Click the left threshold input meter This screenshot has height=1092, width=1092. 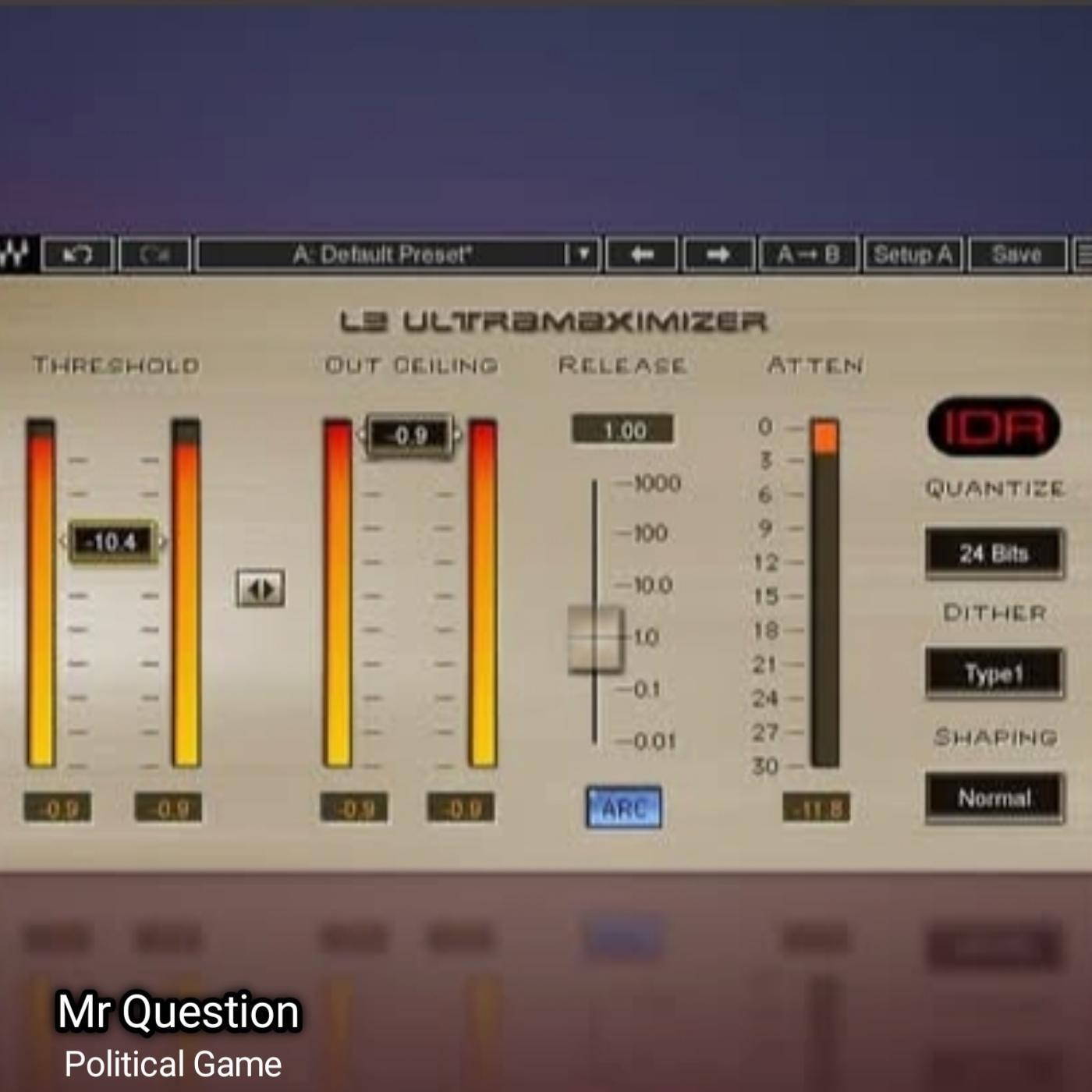pos(41,593)
